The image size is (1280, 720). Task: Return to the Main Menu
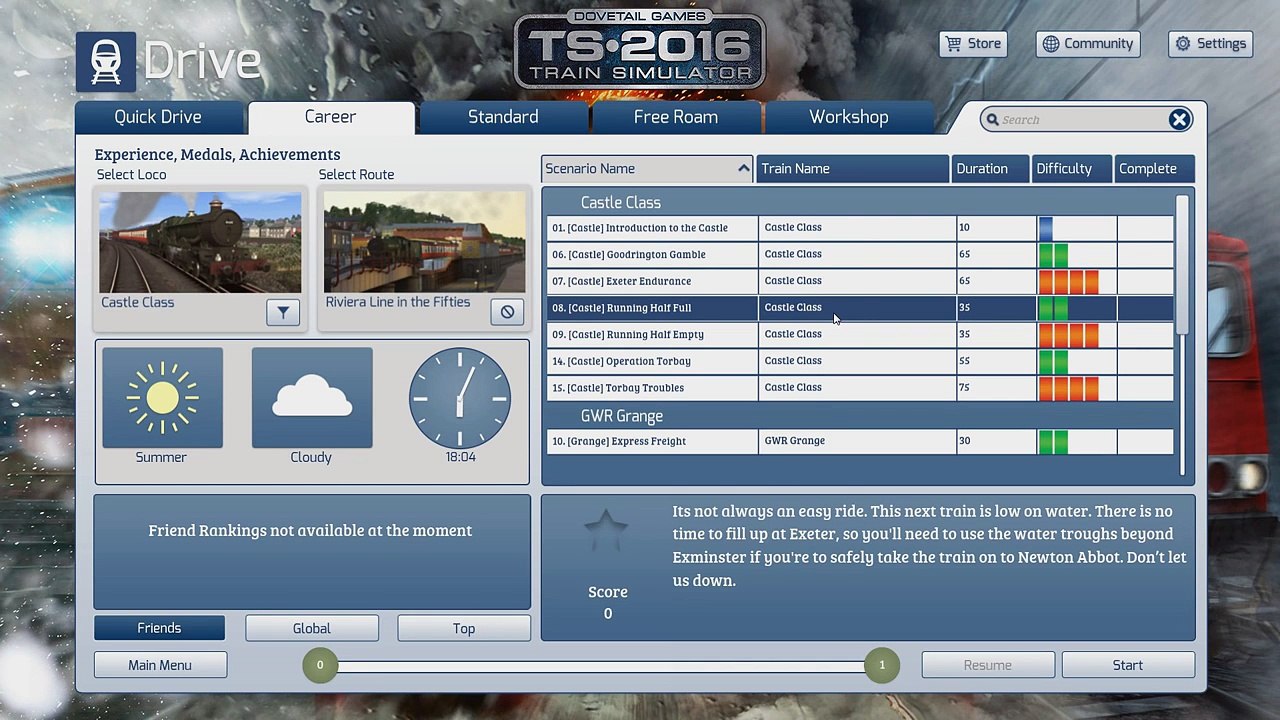point(160,665)
